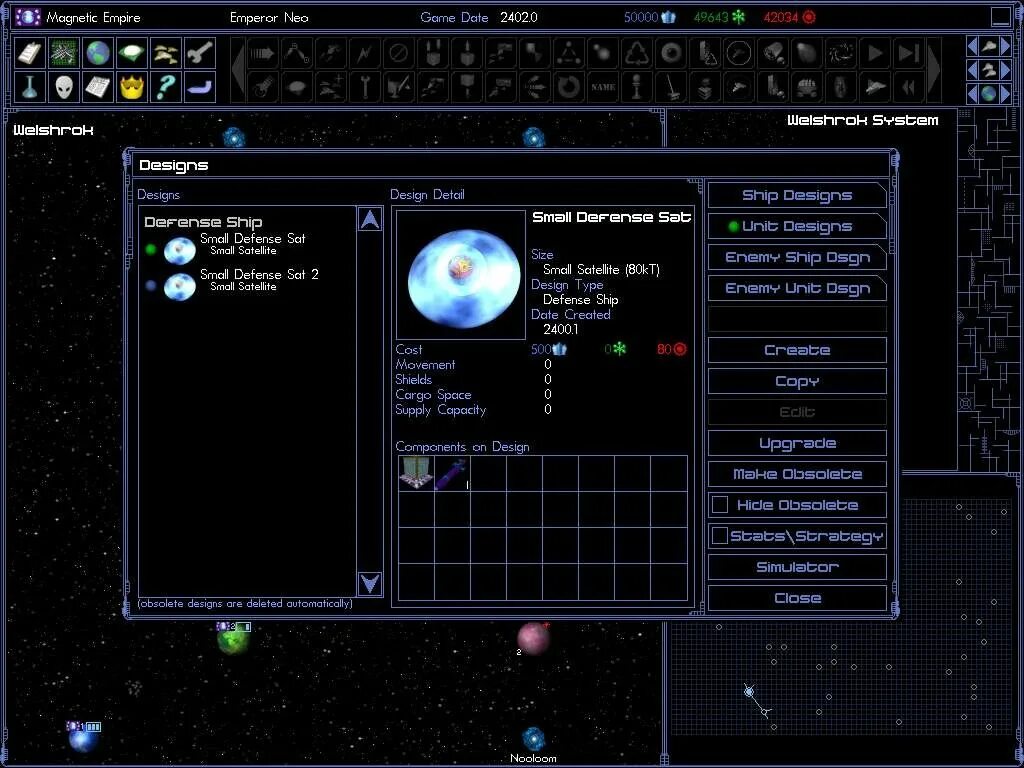
Task: Click the lightning bolt command icon
Action: (364, 53)
